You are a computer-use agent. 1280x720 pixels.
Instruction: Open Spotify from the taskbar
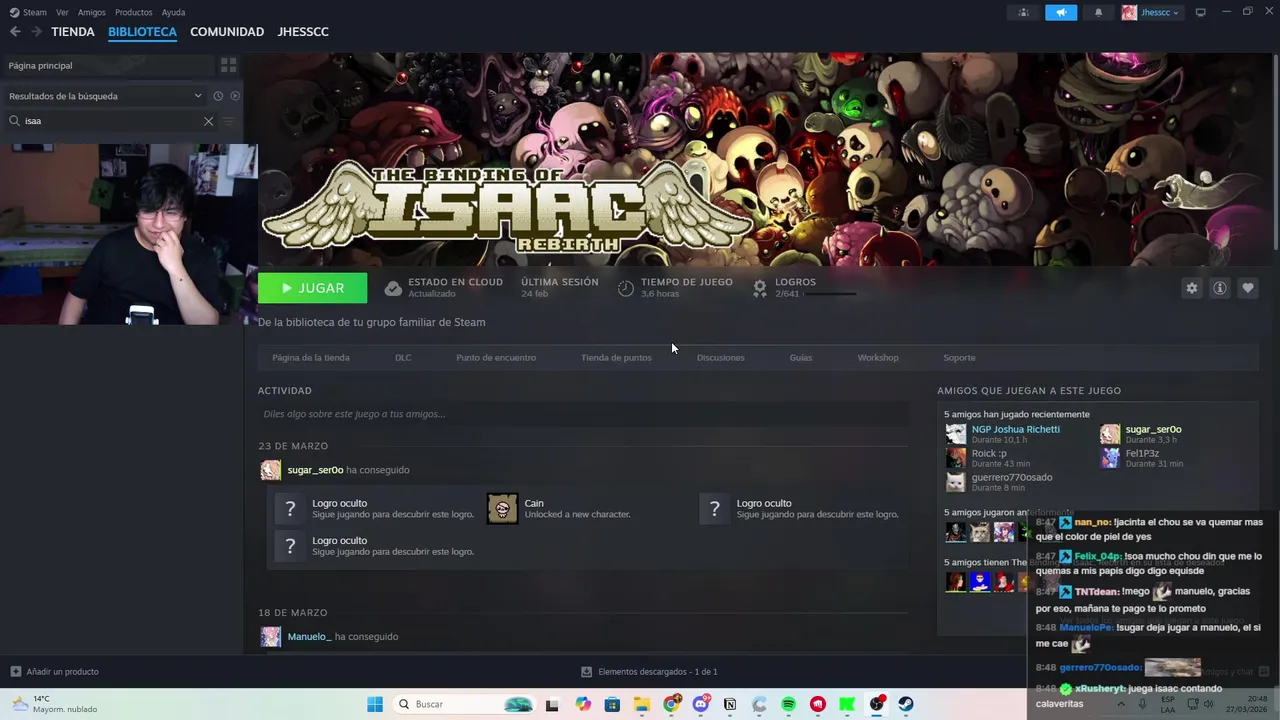click(x=788, y=704)
